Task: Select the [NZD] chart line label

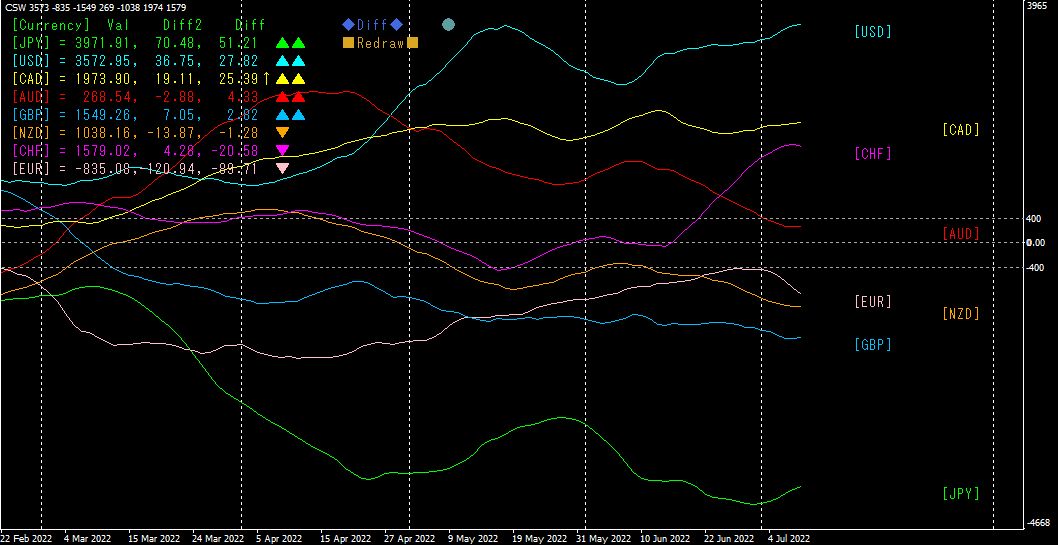Action: tap(960, 313)
